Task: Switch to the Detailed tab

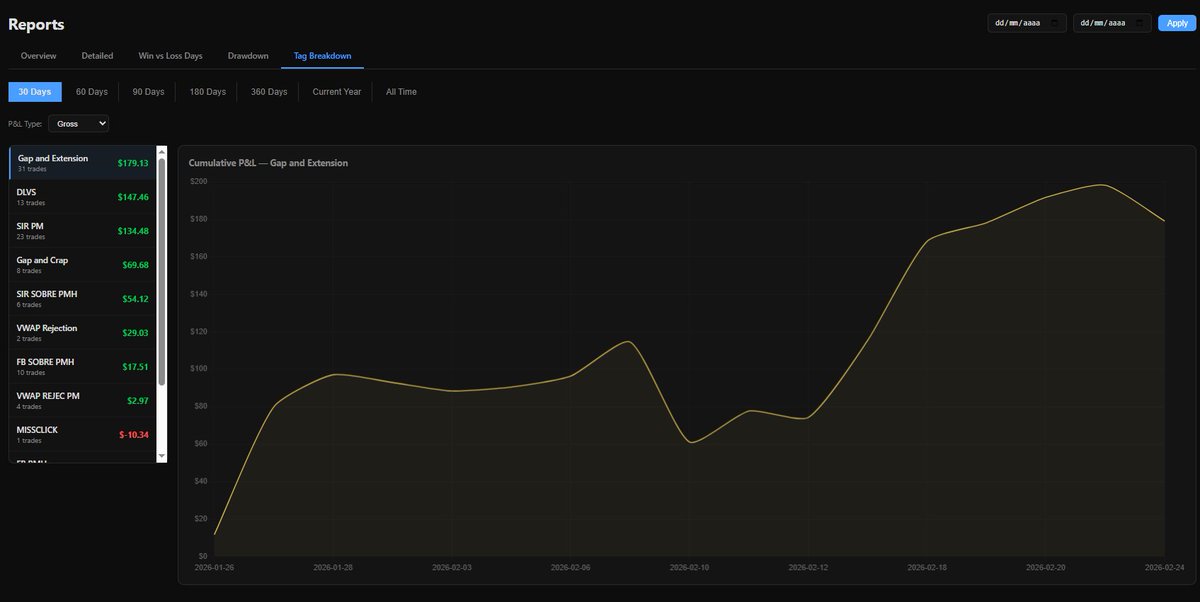Action: point(97,56)
